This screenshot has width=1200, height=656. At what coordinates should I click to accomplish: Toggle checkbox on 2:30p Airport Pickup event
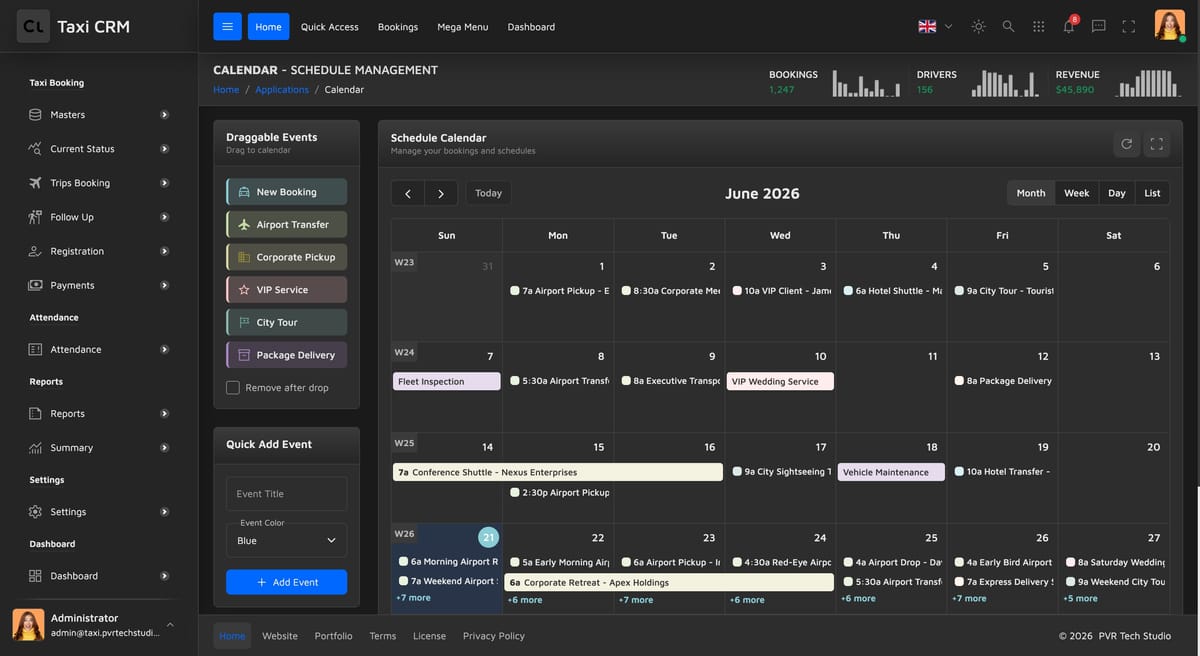[x=514, y=492]
